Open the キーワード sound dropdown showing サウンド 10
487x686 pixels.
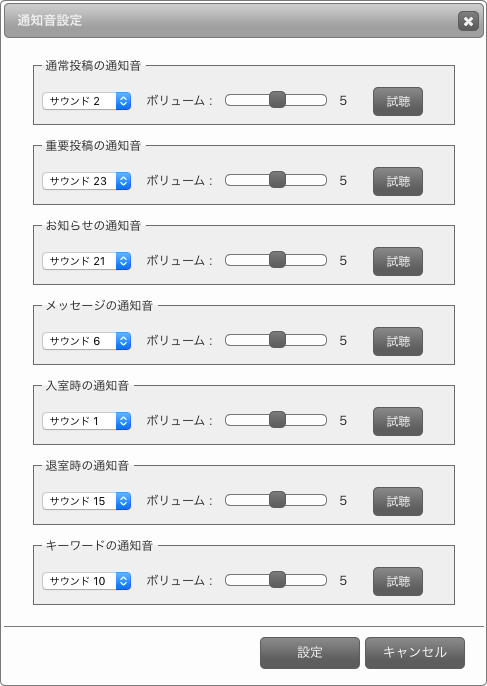coord(87,581)
